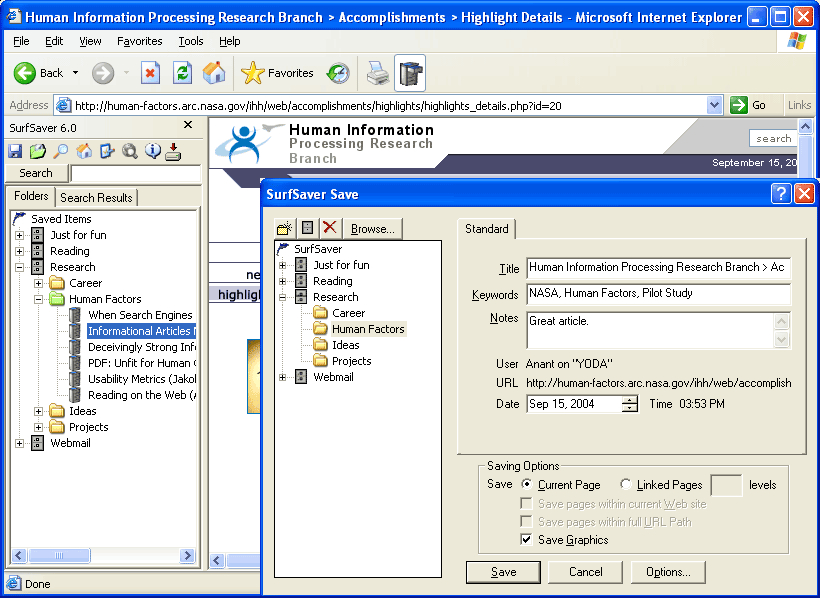Click into the Title text field
The image size is (820, 598).
click(658, 267)
